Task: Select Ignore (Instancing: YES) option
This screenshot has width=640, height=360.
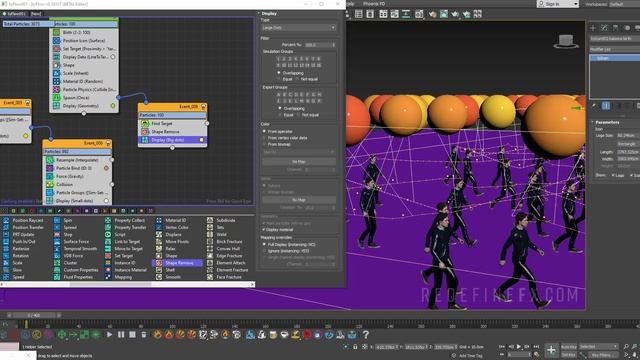Action: [x=264, y=251]
